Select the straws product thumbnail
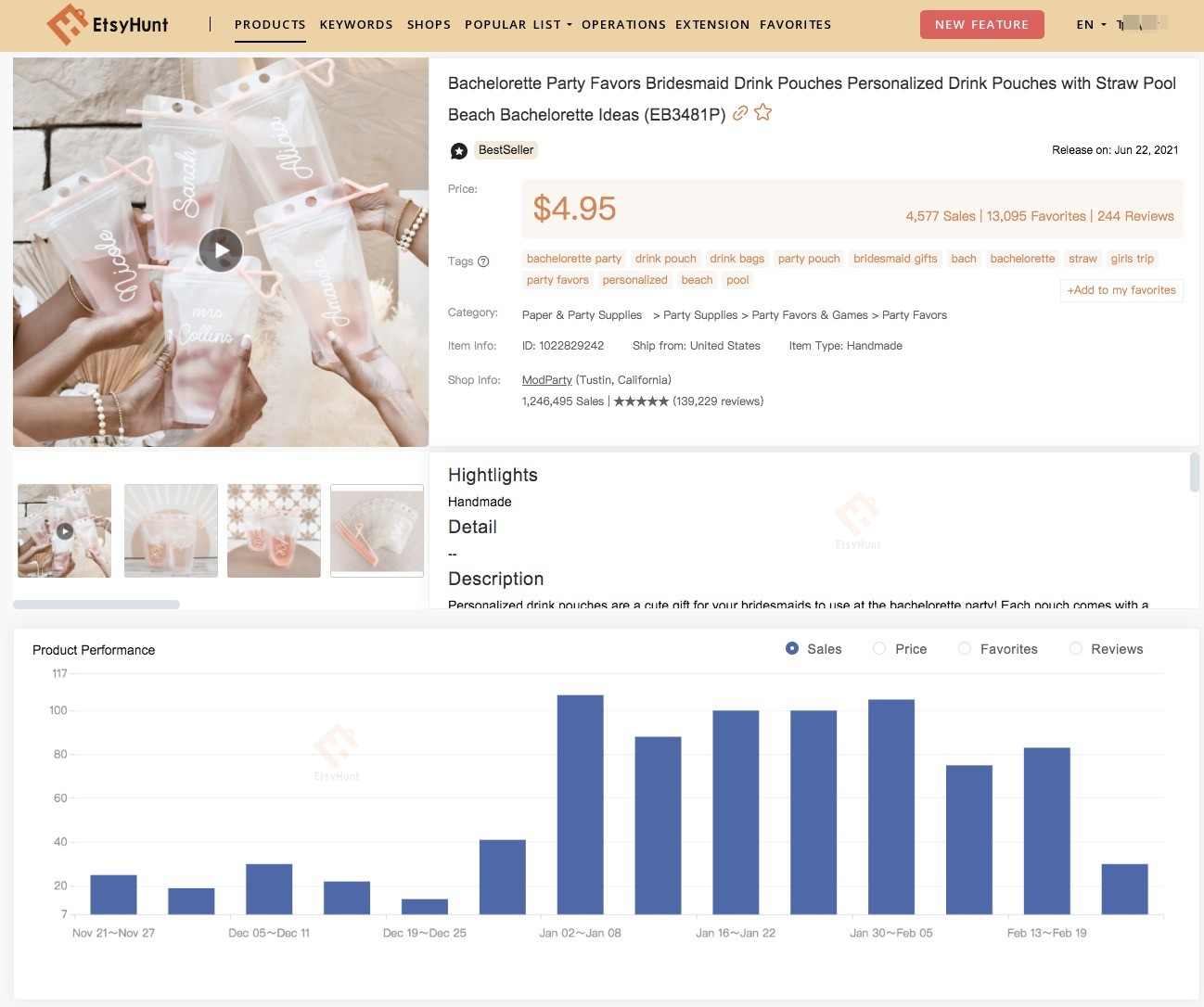Screen dimensions: 1204x1007 377,529
